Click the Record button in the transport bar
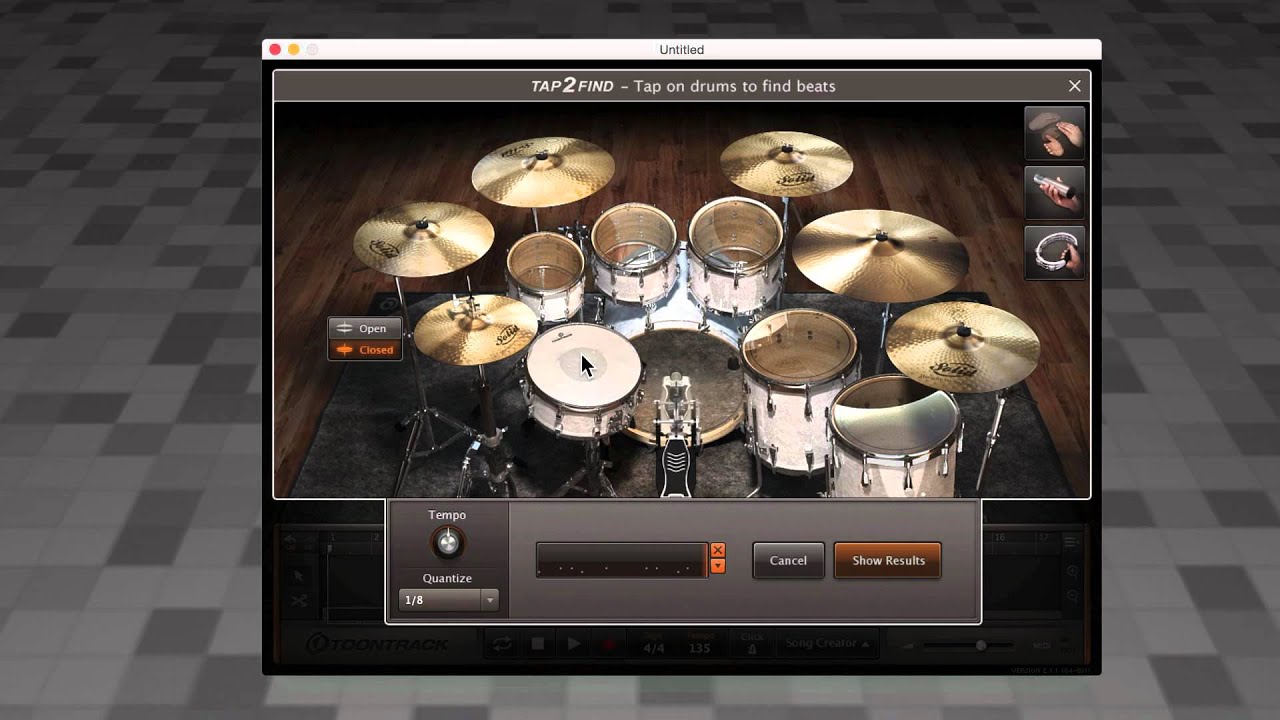The image size is (1280, 720). [x=608, y=644]
